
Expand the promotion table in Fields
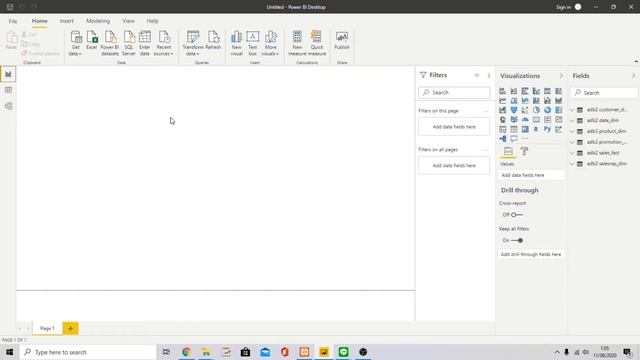(x=572, y=142)
